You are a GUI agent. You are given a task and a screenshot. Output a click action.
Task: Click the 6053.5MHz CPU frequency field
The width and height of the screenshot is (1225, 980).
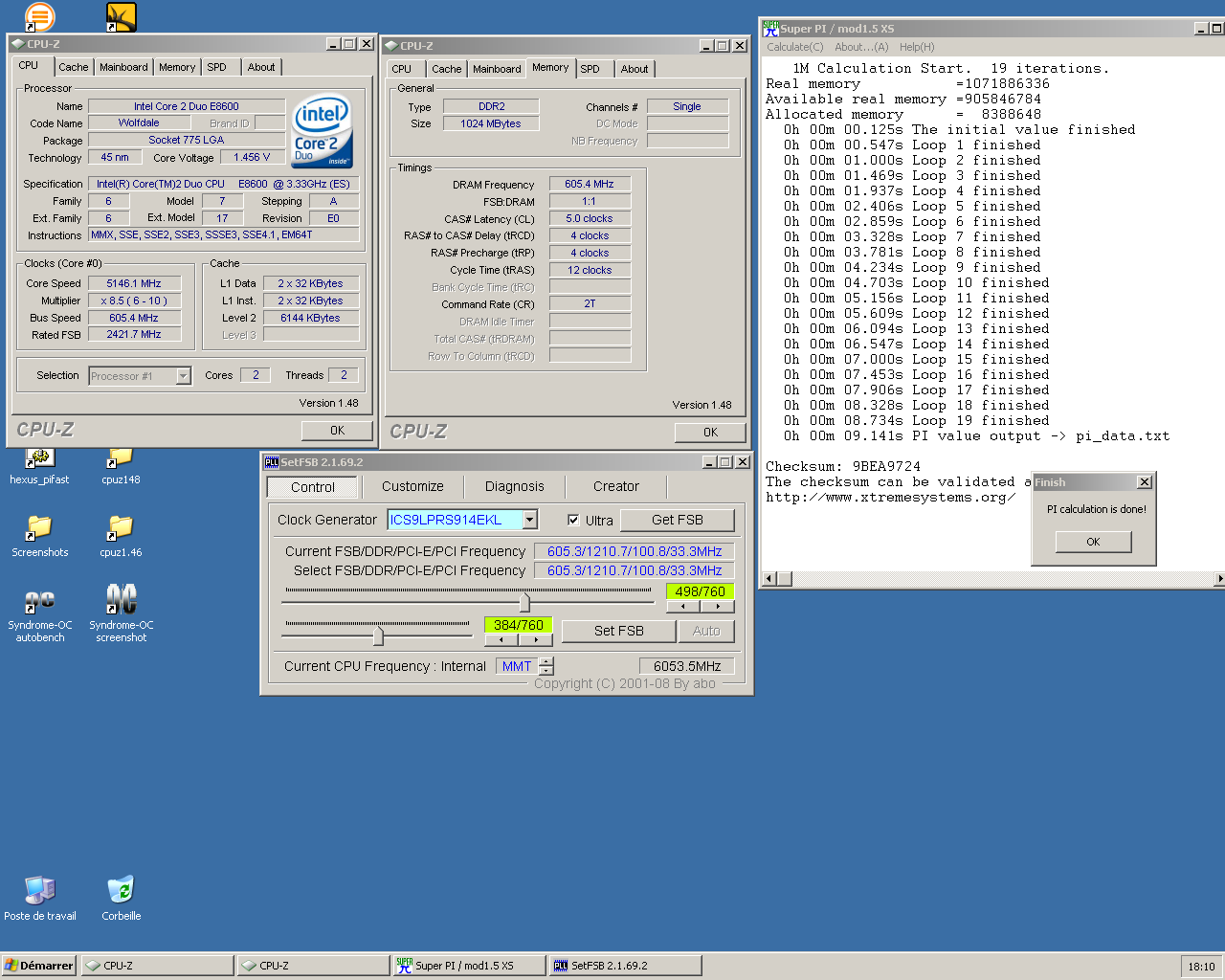click(687, 666)
